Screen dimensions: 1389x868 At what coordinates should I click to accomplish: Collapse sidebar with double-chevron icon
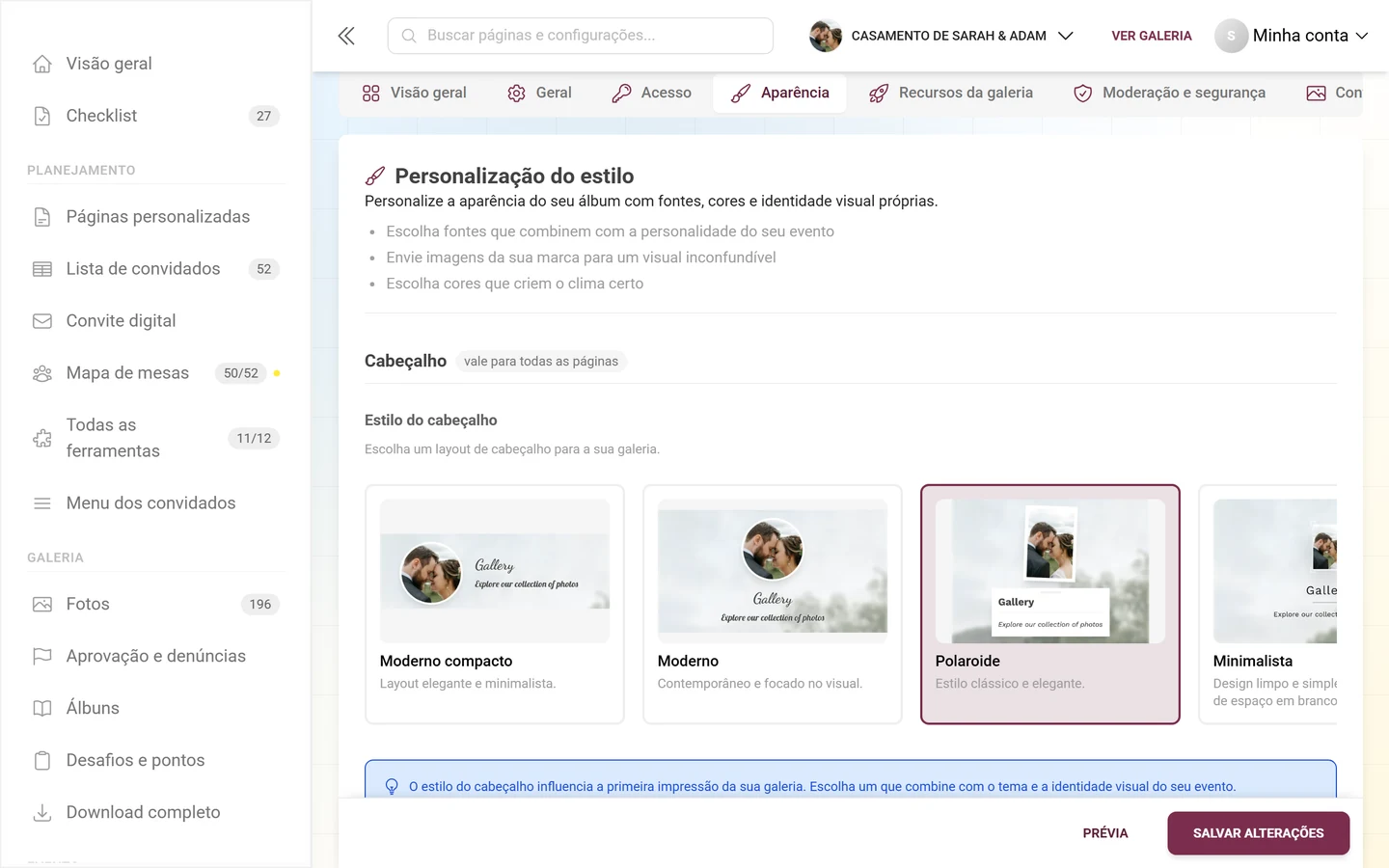pyautogui.click(x=346, y=36)
